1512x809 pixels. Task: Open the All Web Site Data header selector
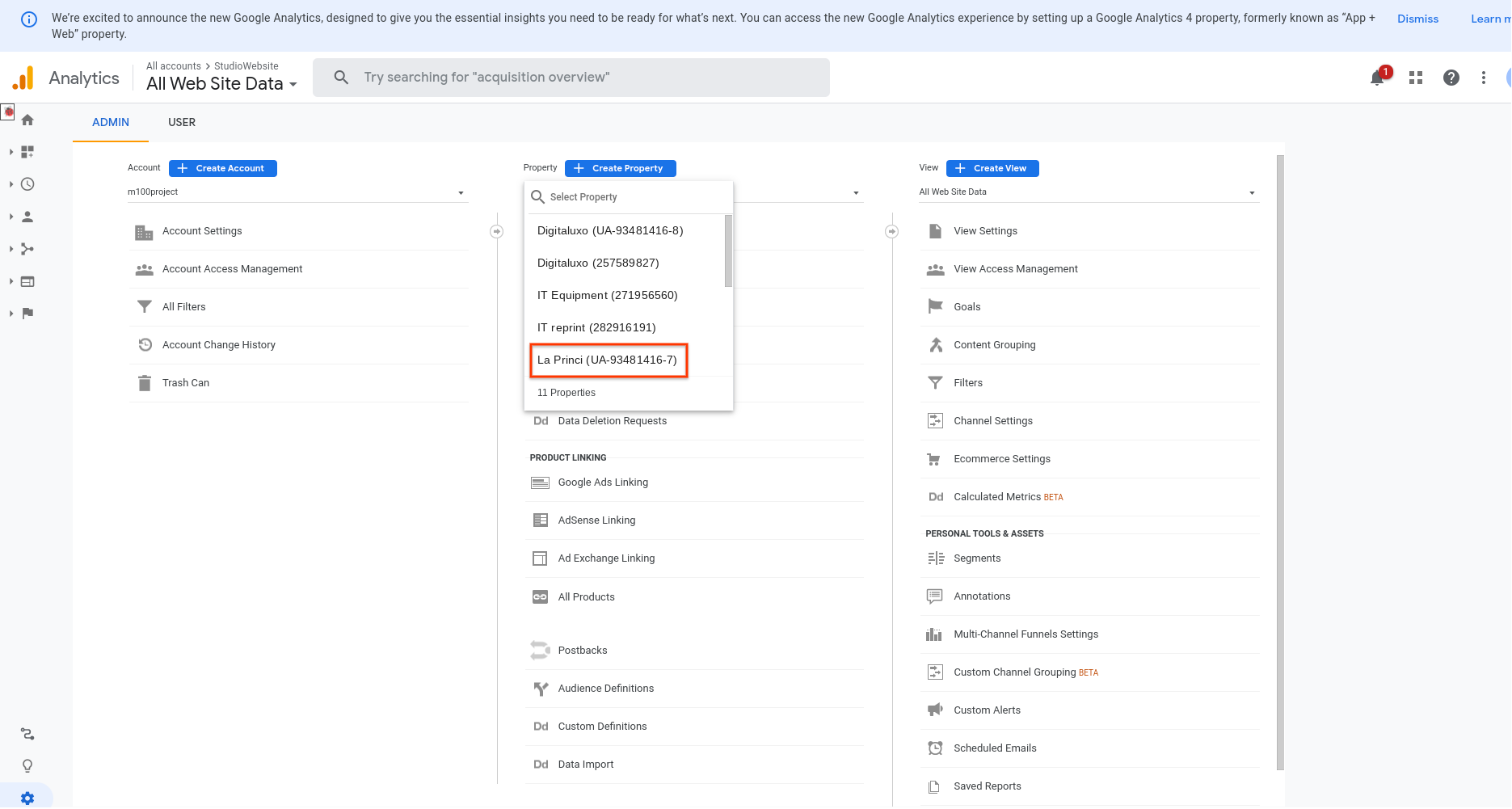[x=221, y=84]
